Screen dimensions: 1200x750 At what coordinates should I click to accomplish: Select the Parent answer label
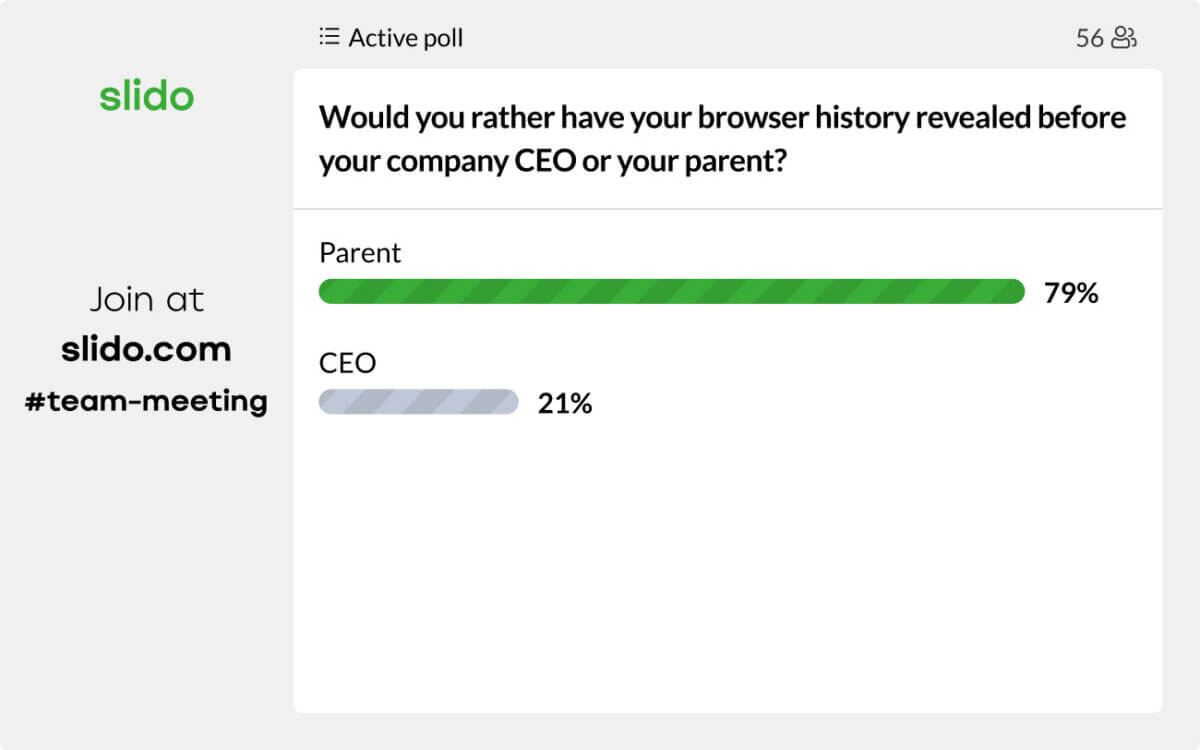(359, 253)
